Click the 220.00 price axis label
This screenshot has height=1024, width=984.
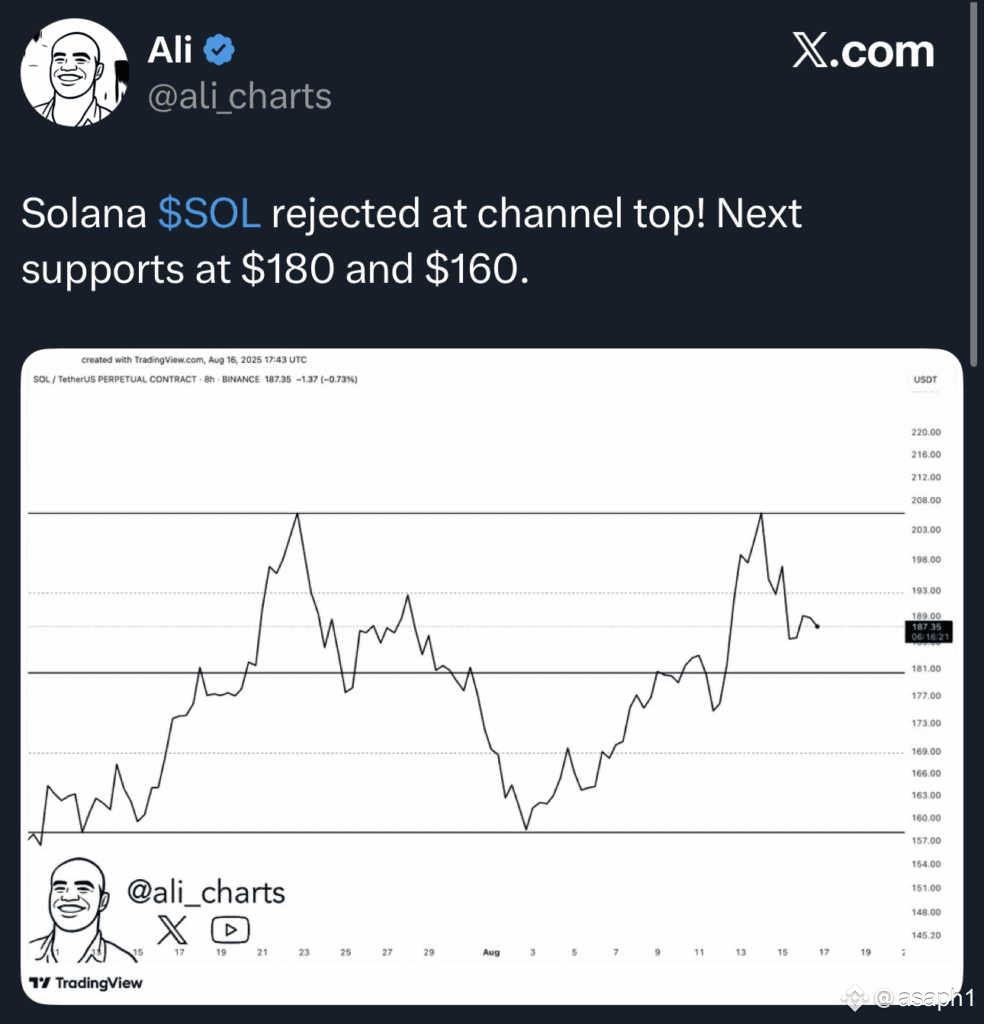(x=926, y=432)
